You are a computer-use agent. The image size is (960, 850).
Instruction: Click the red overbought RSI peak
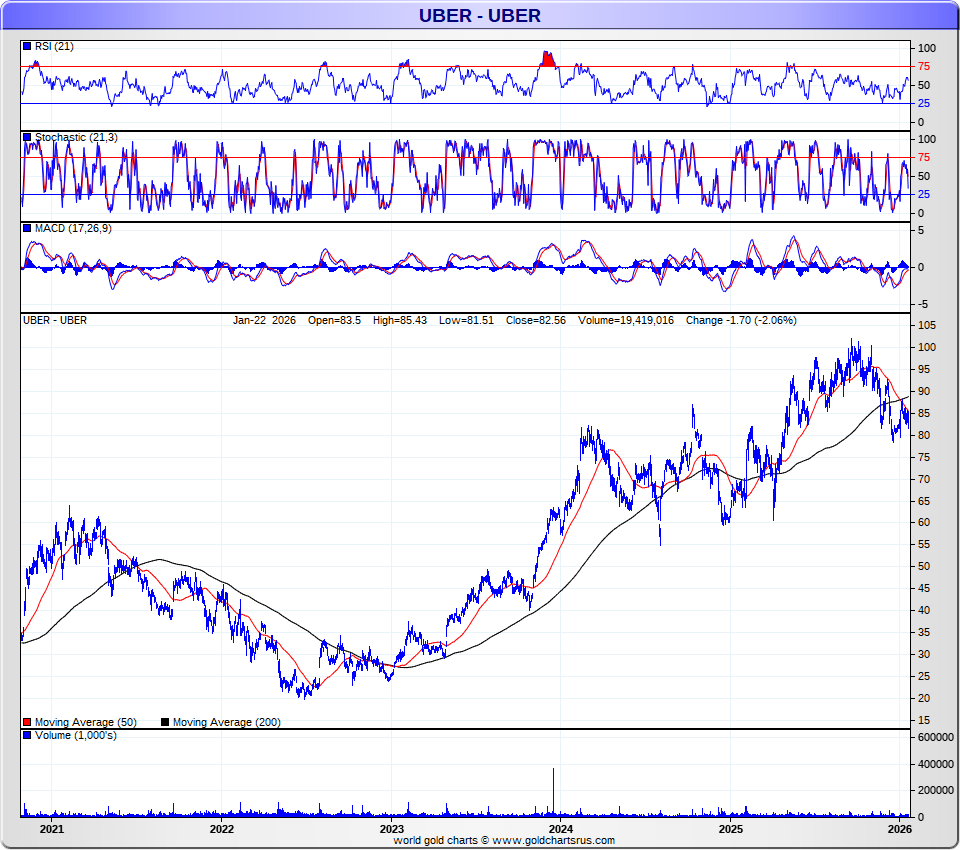[x=547, y=59]
